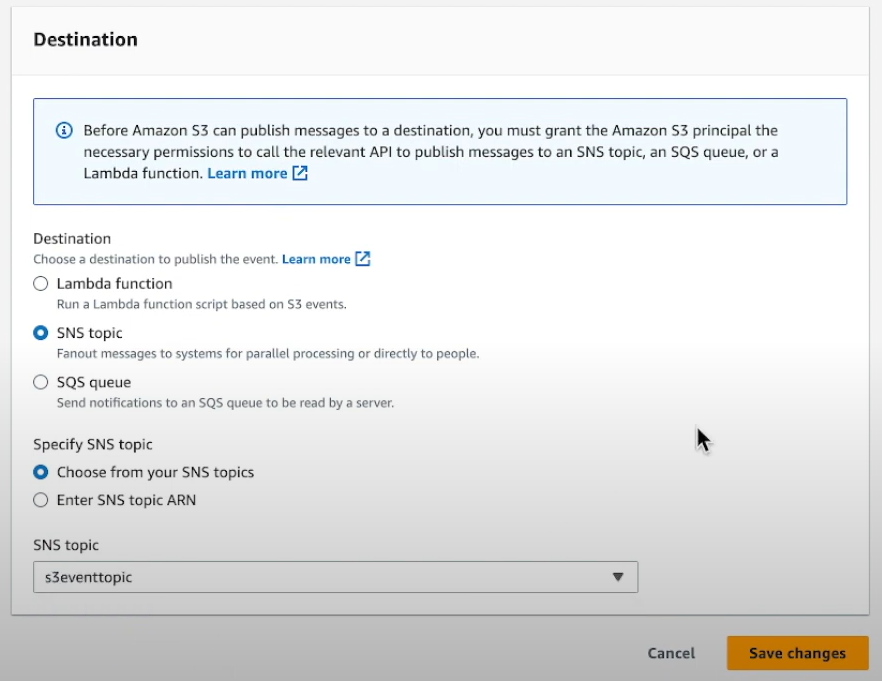Viewport: 882px width, 681px height.
Task: Click 'Choose a destination to publish' helper text
Action: 156,259
